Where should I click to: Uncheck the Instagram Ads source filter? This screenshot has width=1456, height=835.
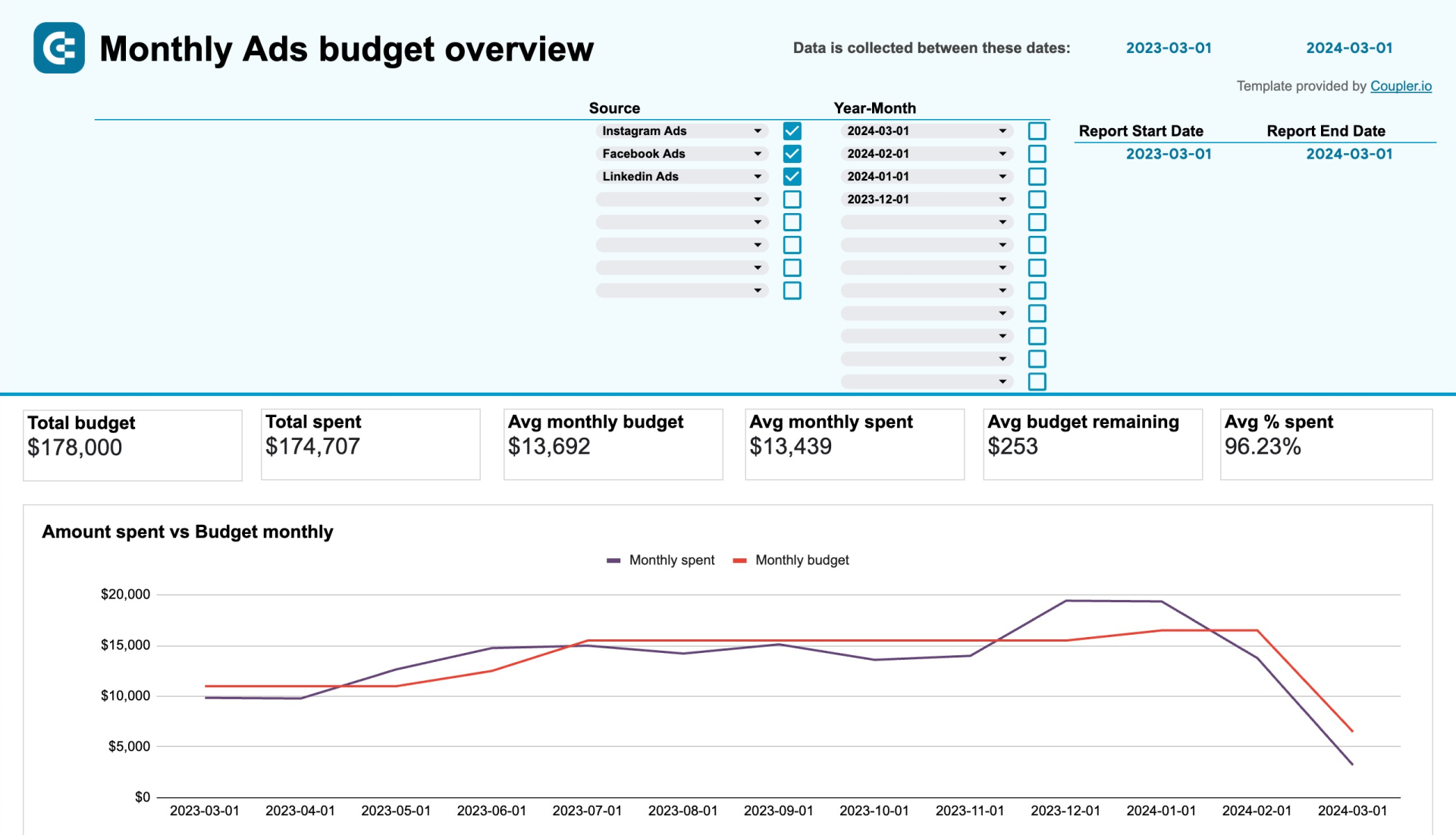point(792,130)
